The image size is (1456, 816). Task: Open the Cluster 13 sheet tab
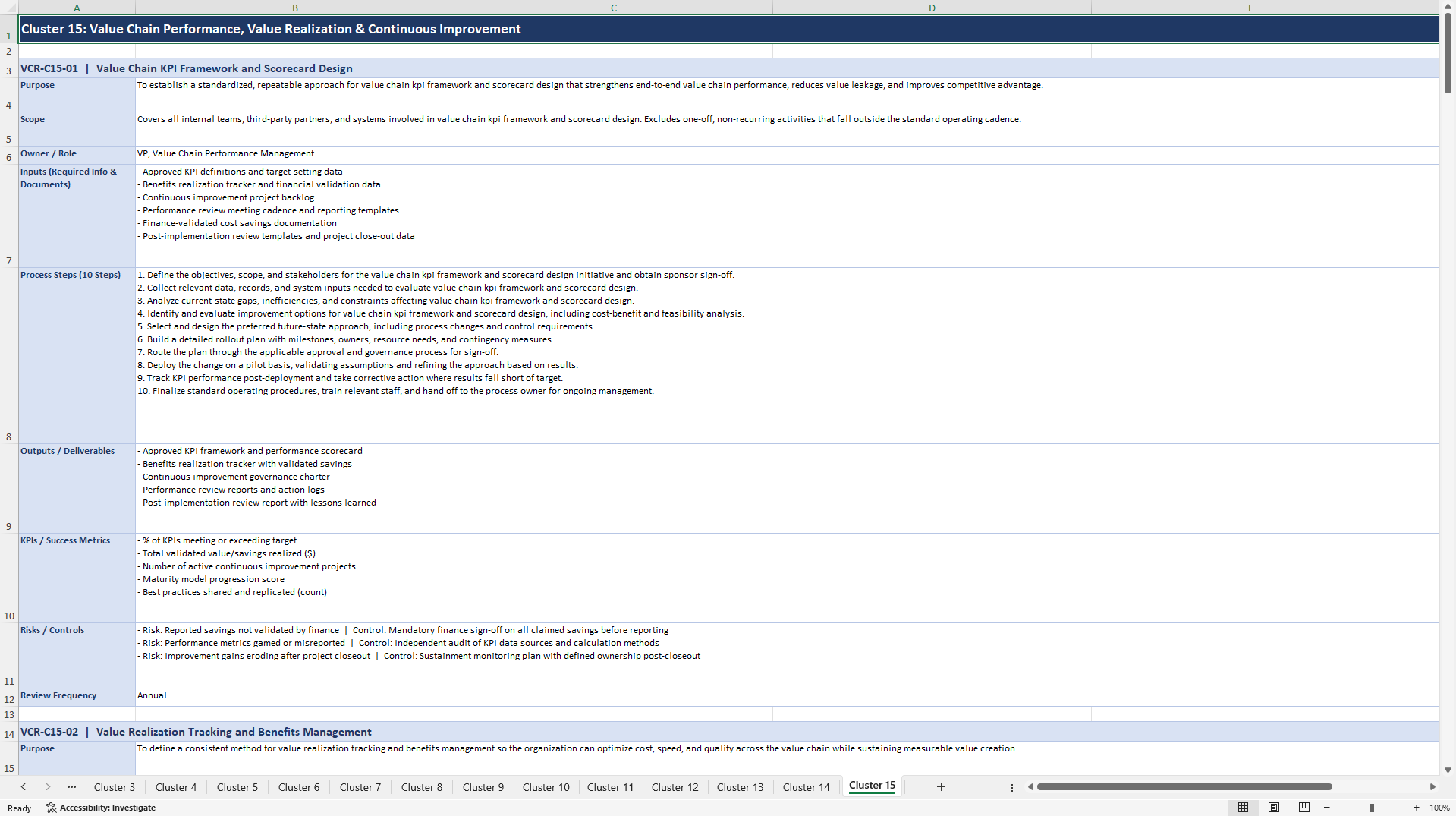[741, 787]
